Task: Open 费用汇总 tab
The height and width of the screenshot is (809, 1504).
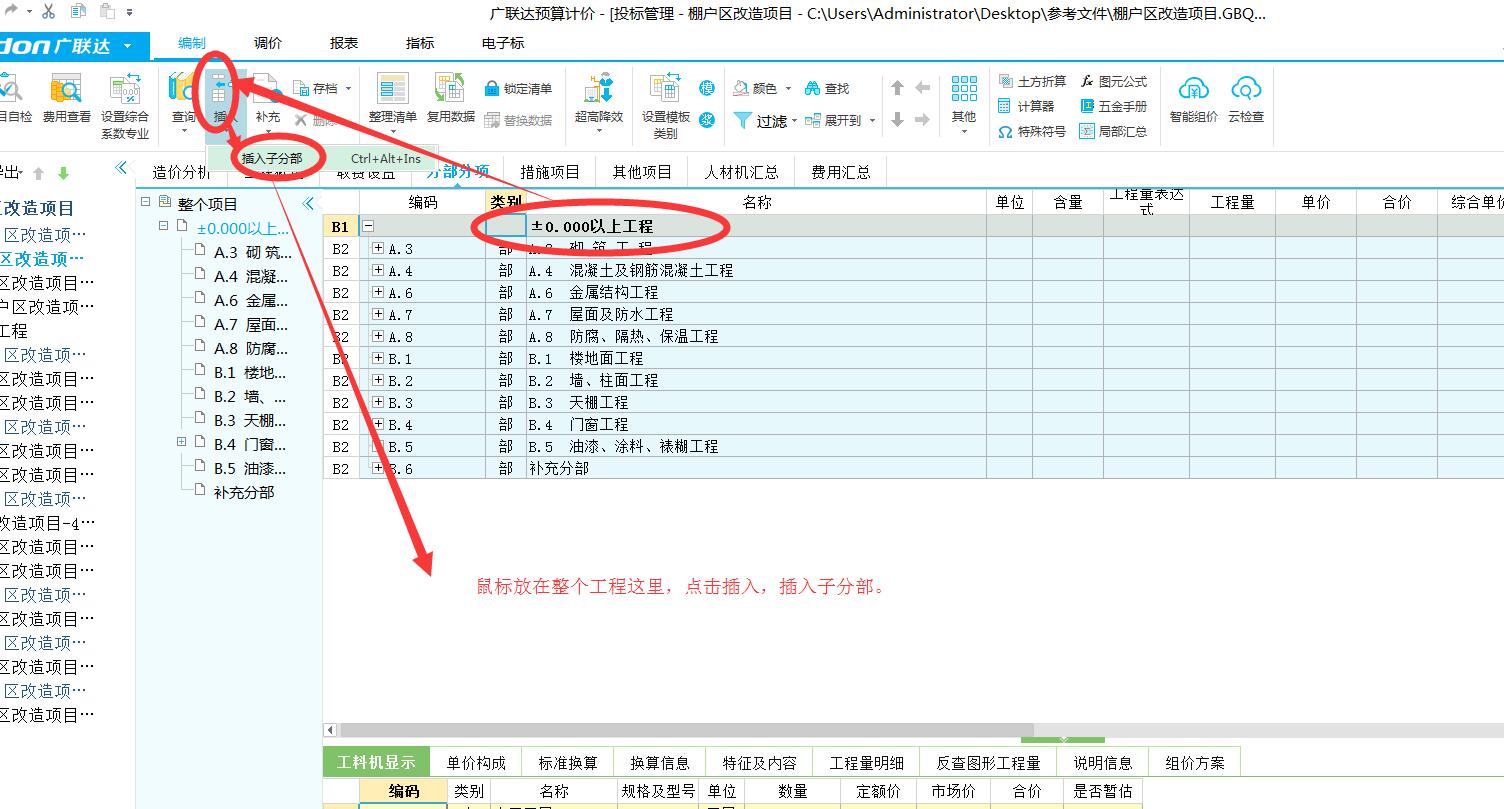Action: coord(841,172)
